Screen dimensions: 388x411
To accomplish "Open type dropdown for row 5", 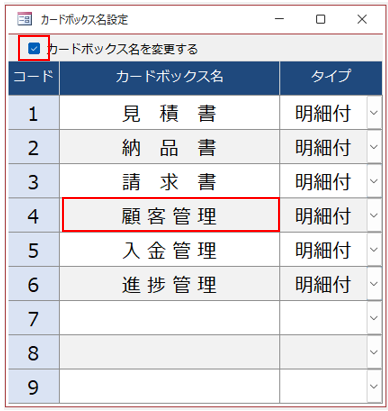I will pyautogui.click(x=374, y=250).
